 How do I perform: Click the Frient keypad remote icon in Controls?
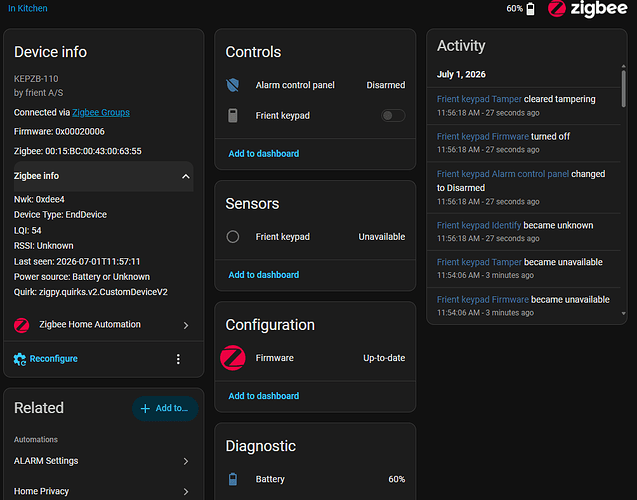click(x=232, y=116)
